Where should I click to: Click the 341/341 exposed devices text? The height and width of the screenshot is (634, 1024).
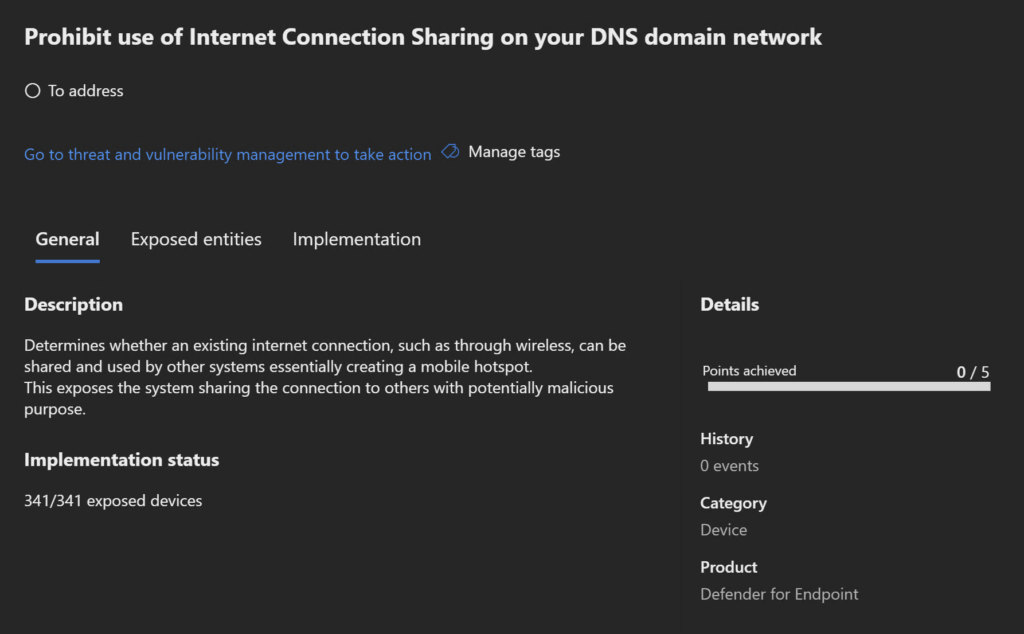113,501
